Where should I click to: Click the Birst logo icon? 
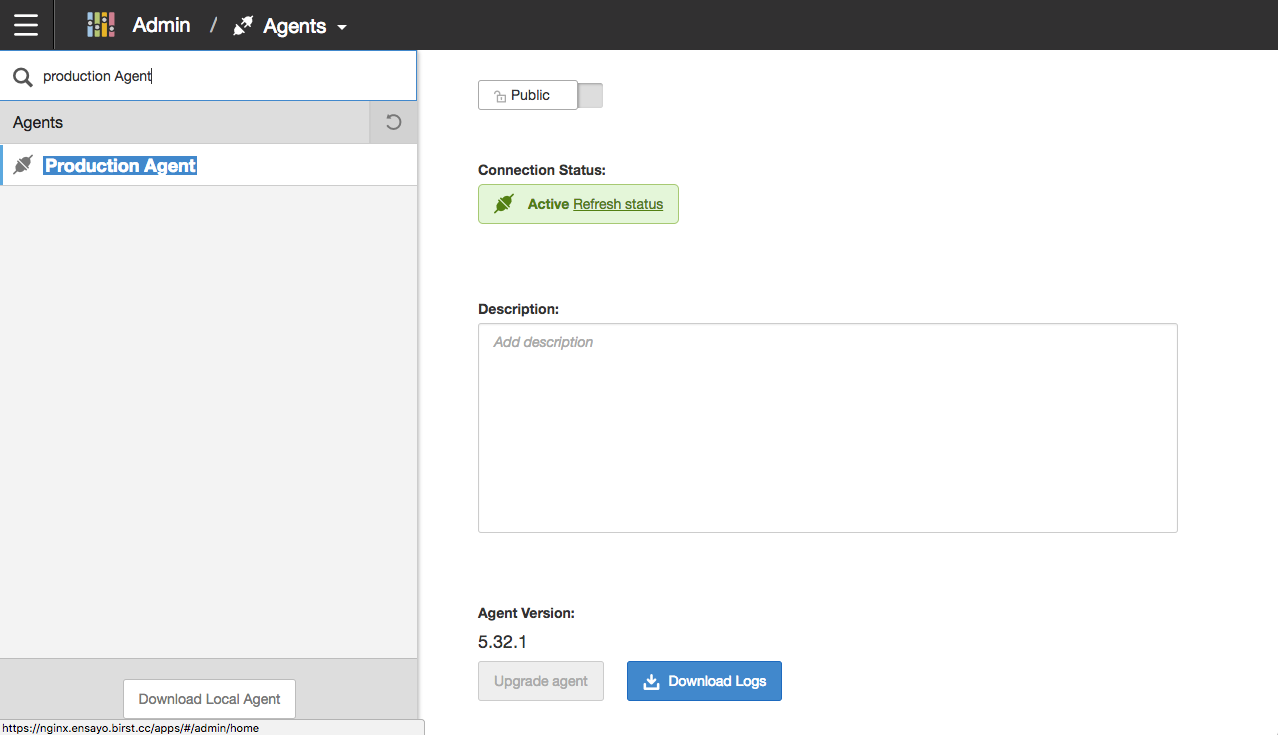click(x=100, y=25)
